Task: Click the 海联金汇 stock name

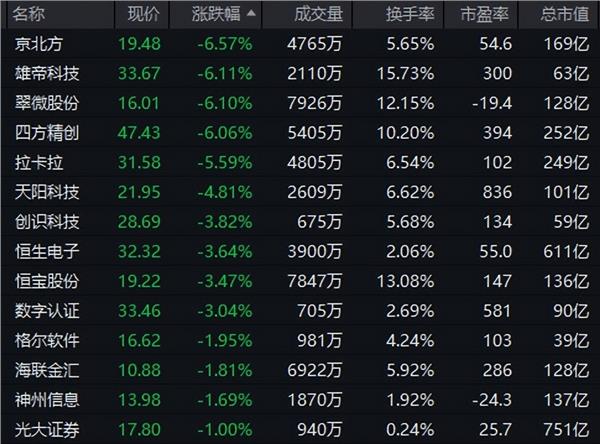Action: tap(47, 370)
